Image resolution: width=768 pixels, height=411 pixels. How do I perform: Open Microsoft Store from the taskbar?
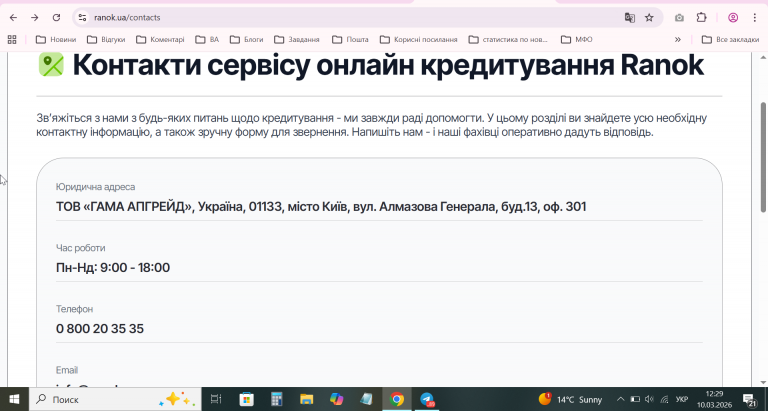tap(246, 399)
